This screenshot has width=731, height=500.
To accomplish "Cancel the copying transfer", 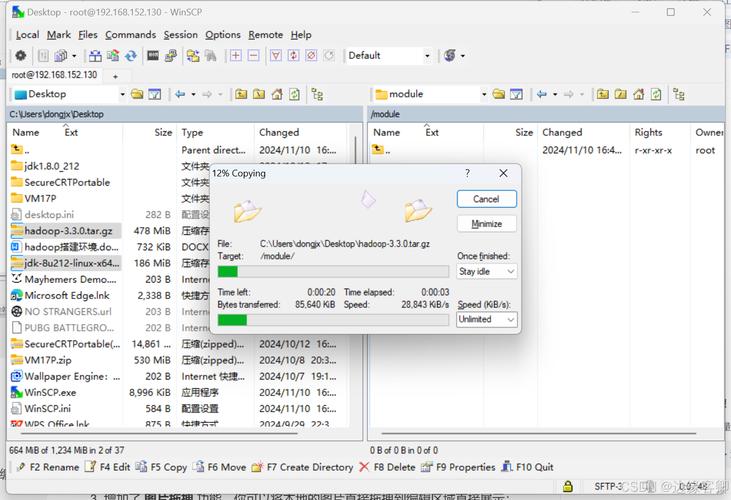I will point(487,199).
